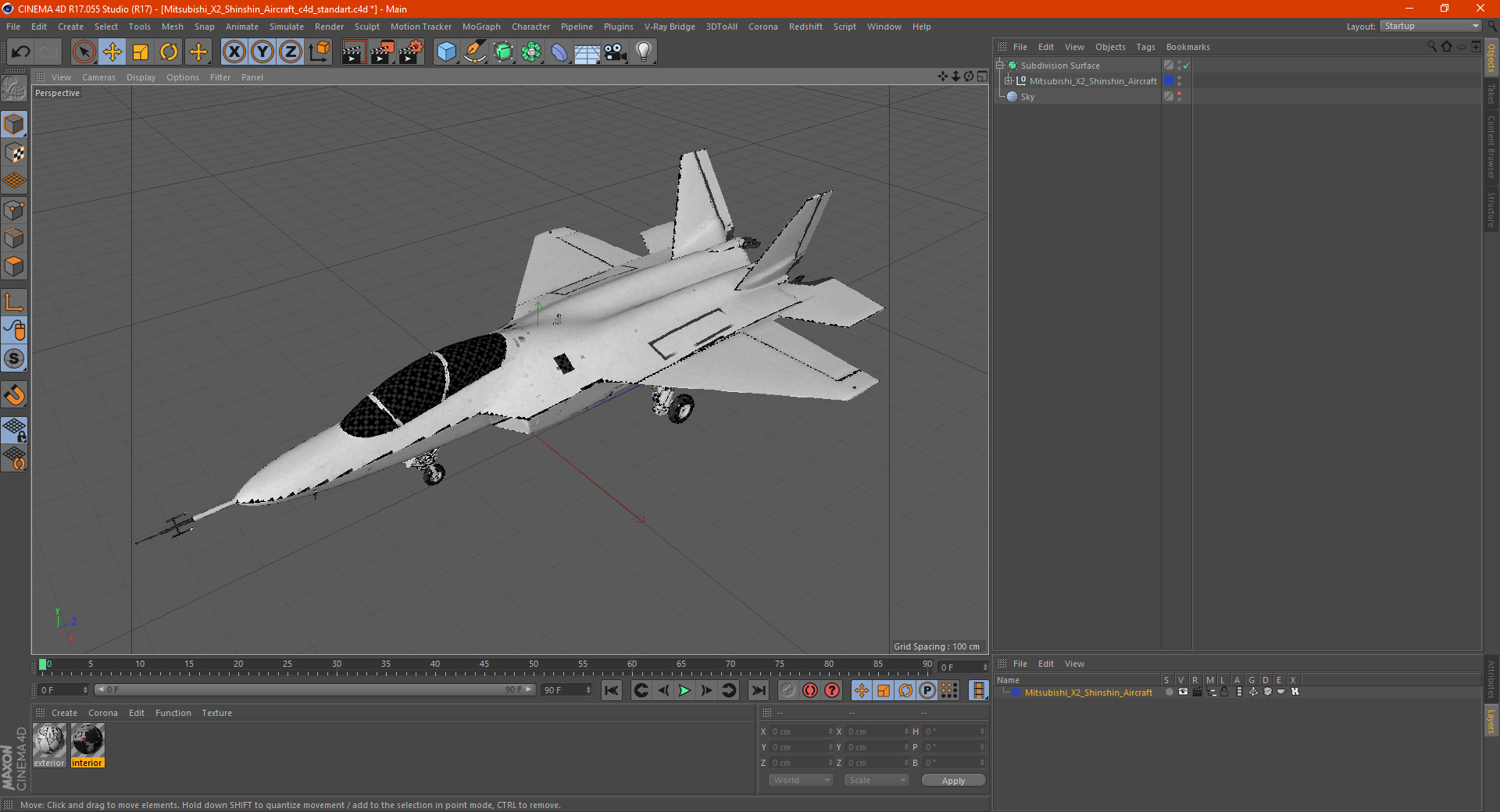Render active view clapperboard icon
1500x812 pixels.
353,52
